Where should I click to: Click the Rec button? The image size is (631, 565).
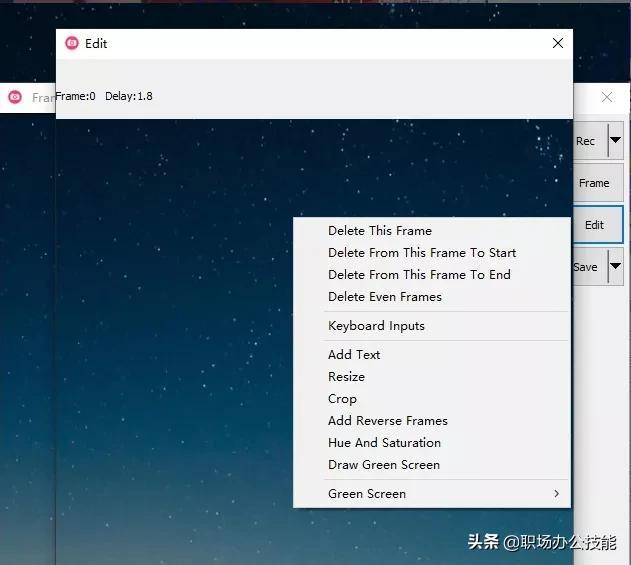(x=590, y=141)
